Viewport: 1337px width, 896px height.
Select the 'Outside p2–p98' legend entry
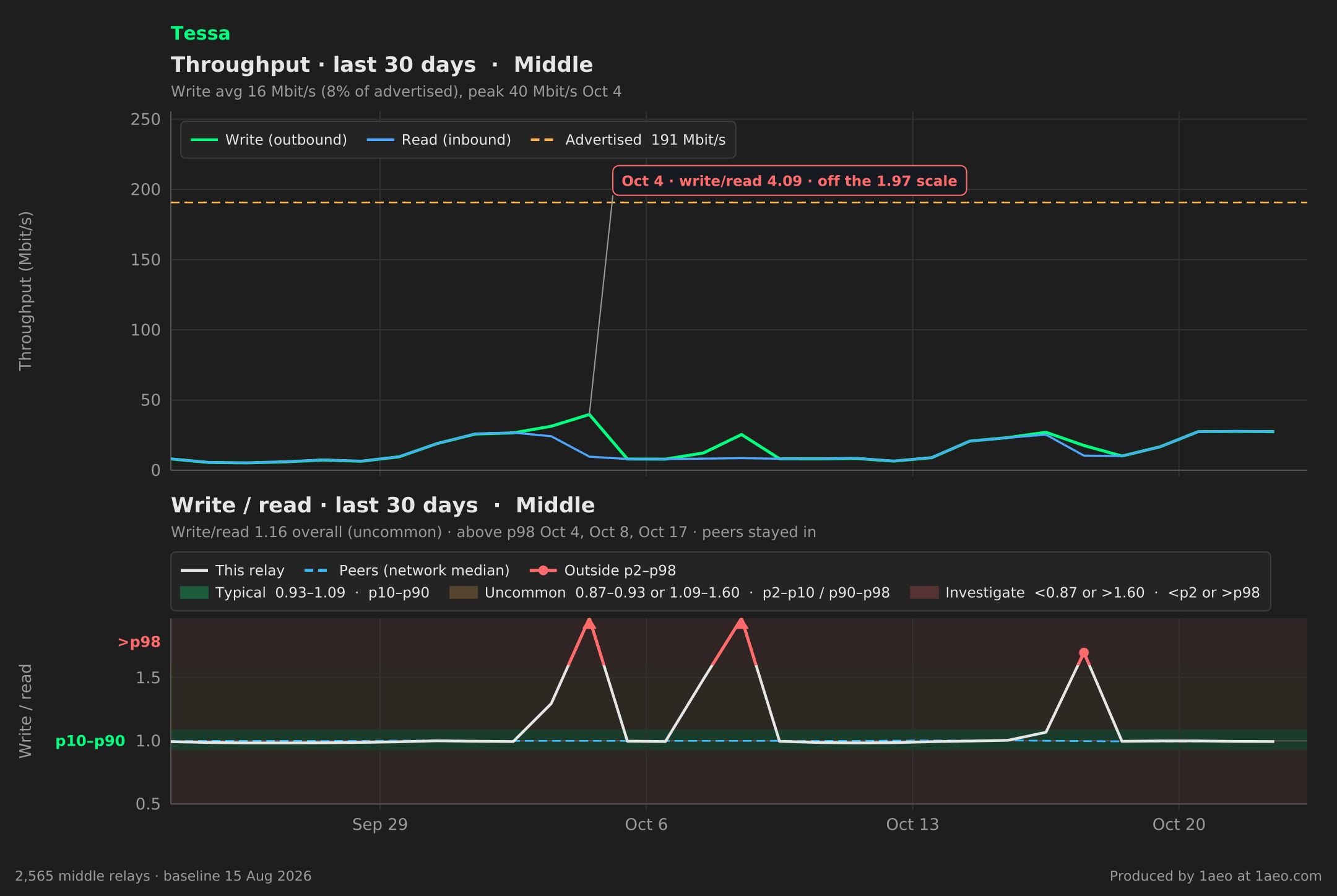coord(603,571)
